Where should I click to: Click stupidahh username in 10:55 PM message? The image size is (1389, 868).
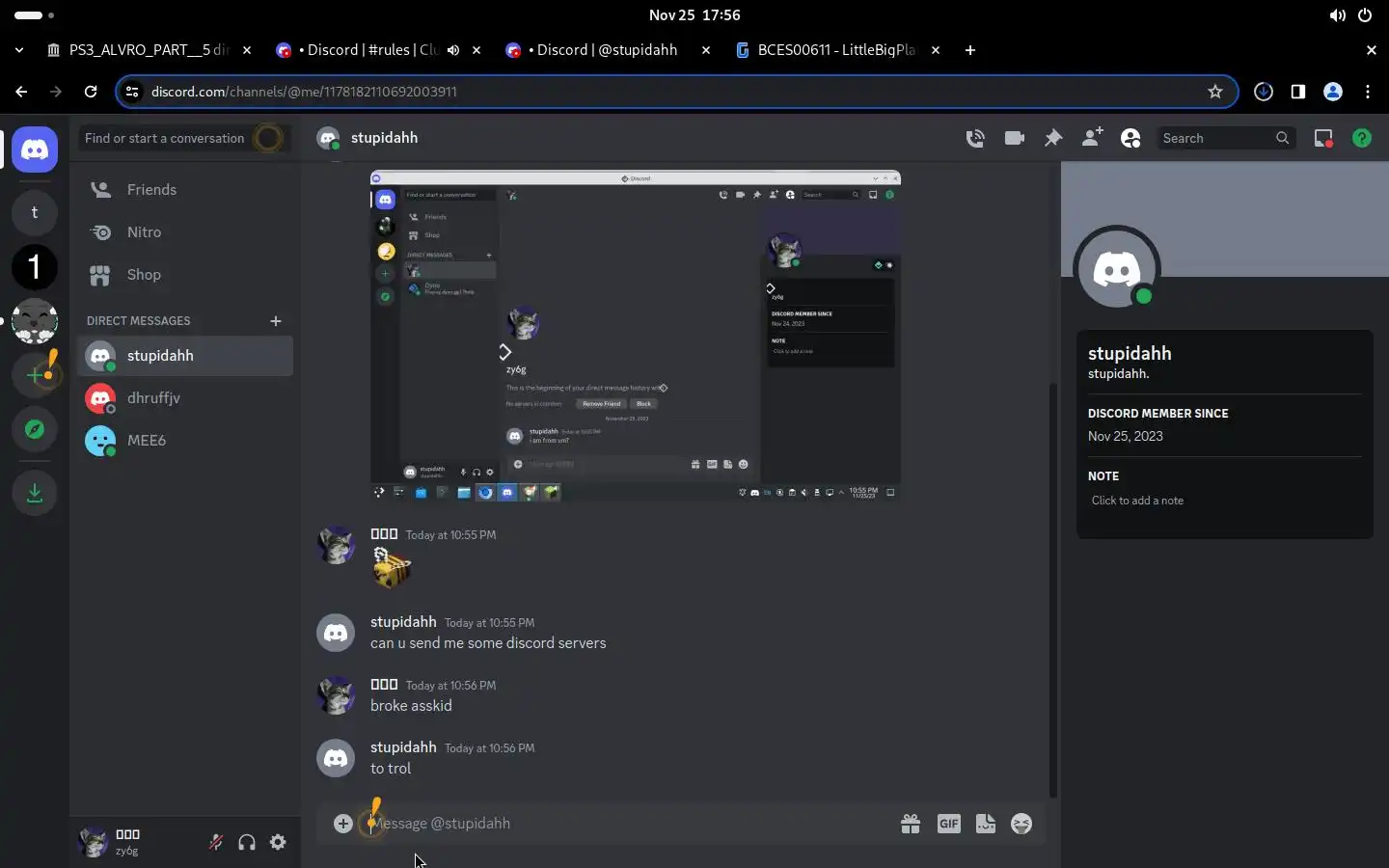pyautogui.click(x=403, y=622)
